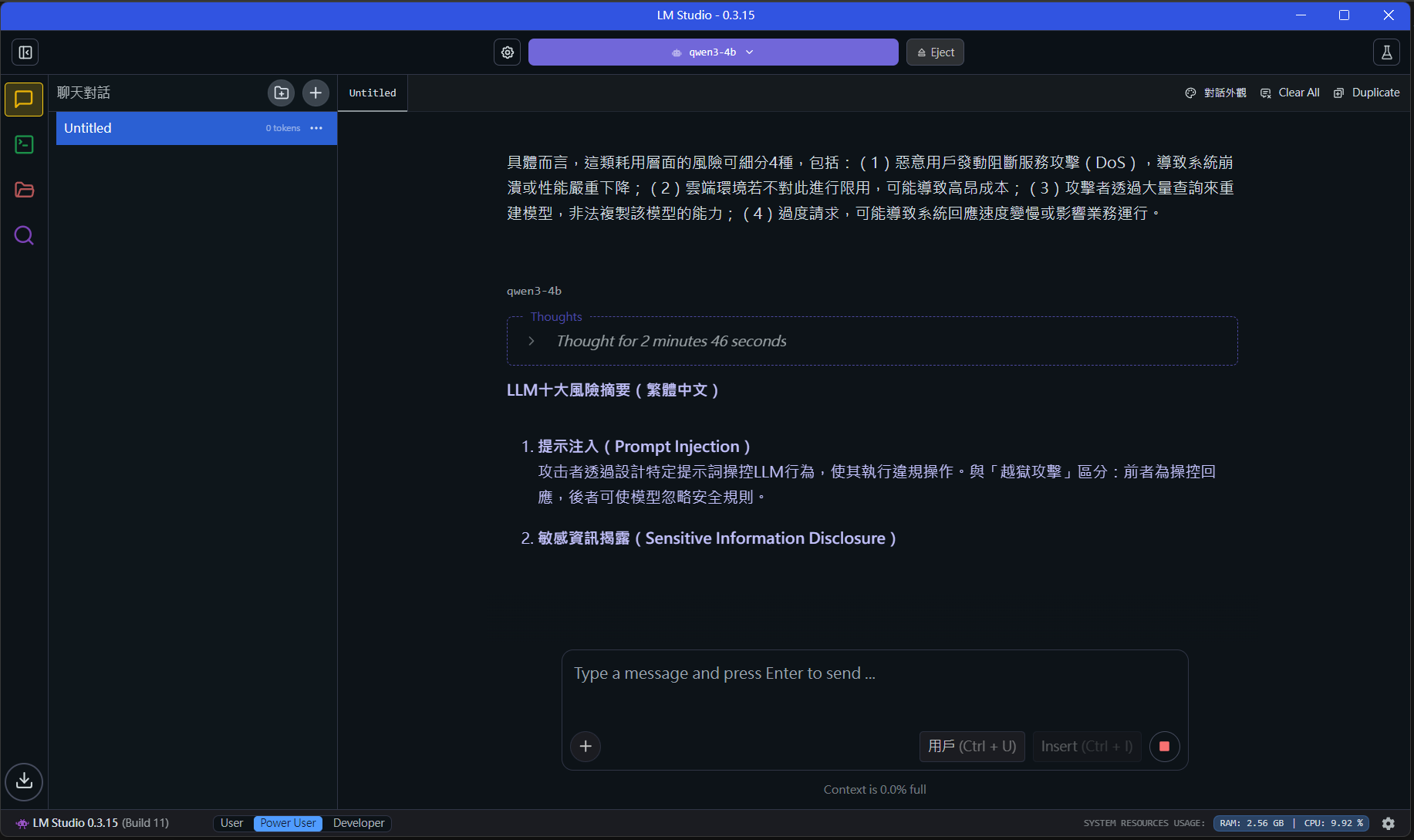This screenshot has width=1414, height=840.
Task: Select the Untitled conversation tab
Action: [x=373, y=93]
